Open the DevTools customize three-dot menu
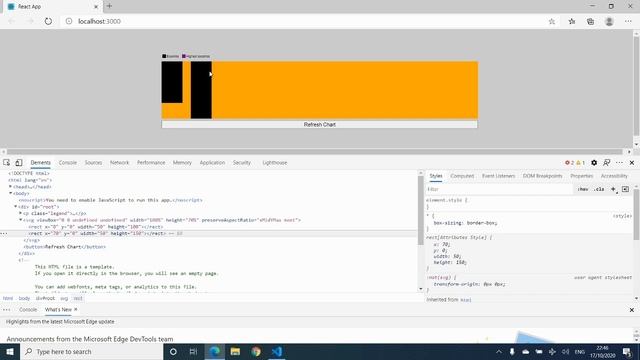Image resolution: width=640 pixels, height=360 pixels. pyautogui.click(x=619, y=162)
